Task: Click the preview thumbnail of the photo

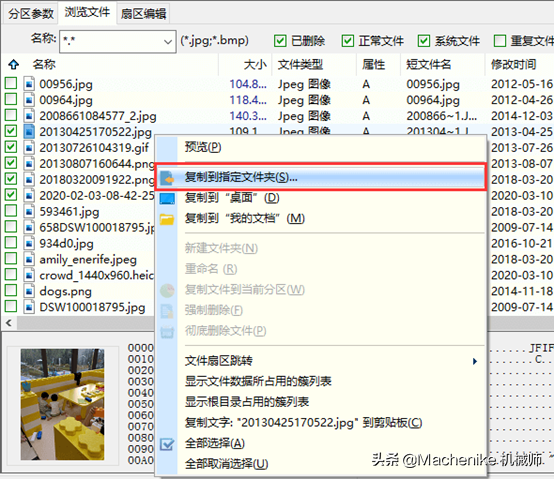Action: [x=63, y=404]
